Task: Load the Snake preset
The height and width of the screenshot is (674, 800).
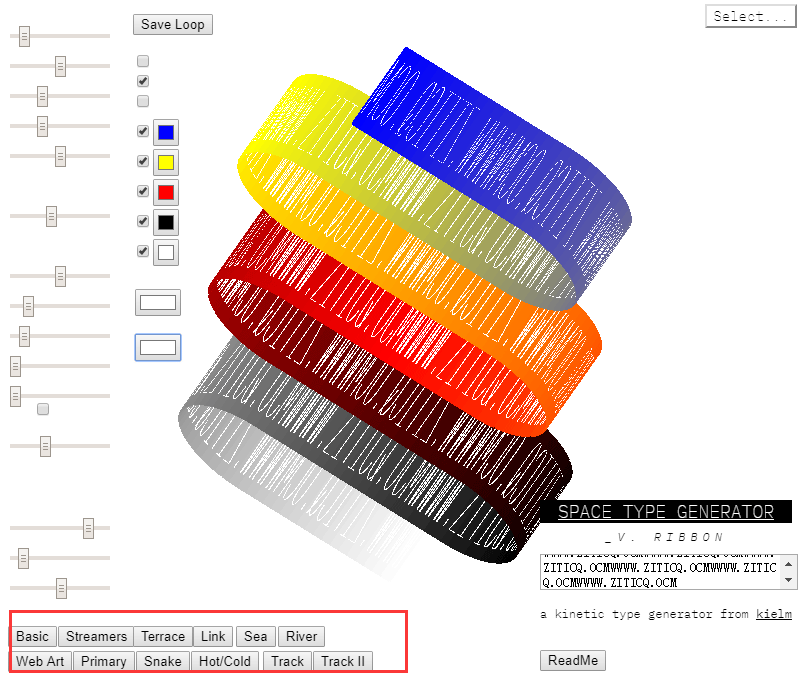Action: click(163, 661)
